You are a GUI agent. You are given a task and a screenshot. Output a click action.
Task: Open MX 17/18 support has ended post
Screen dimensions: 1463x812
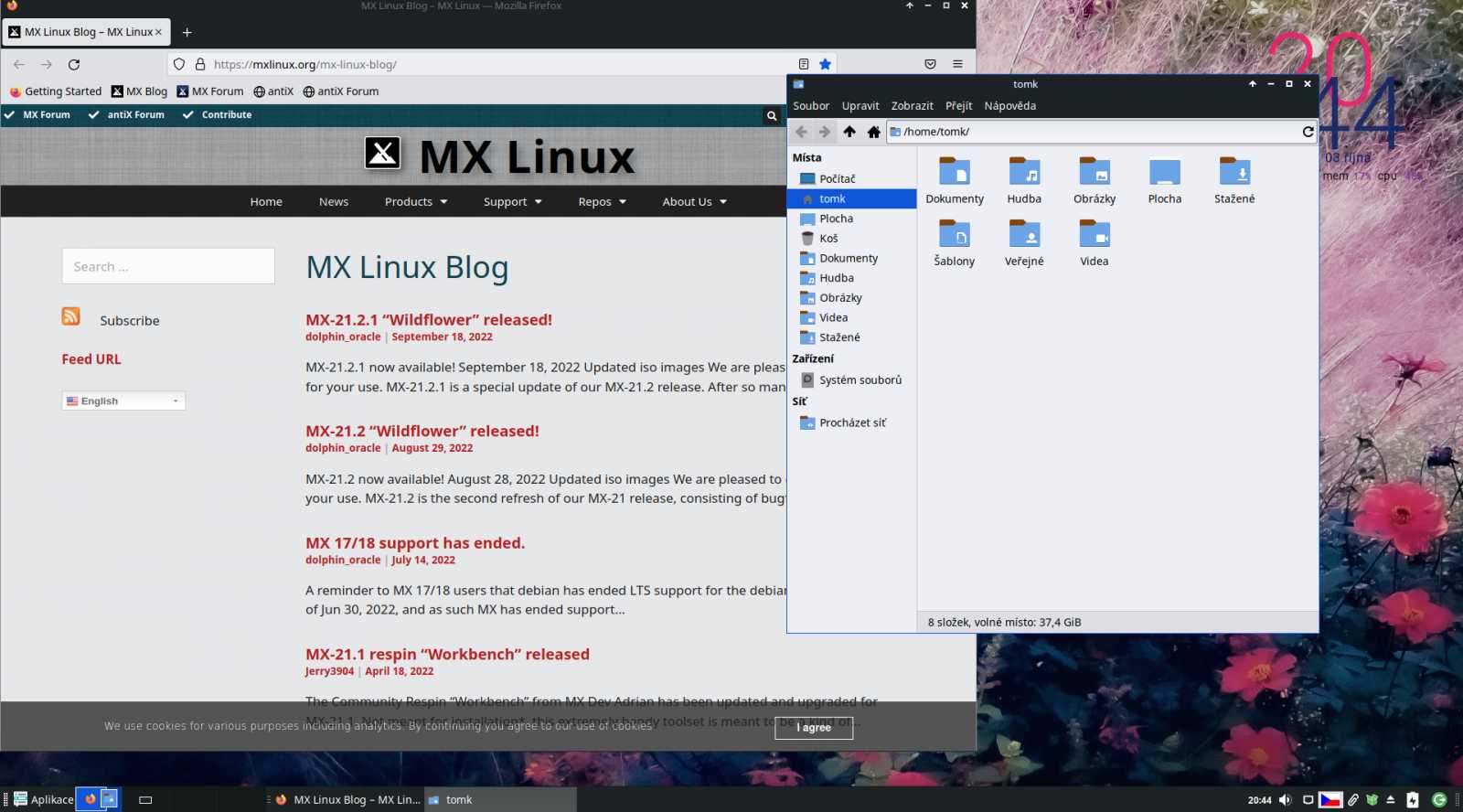[x=415, y=543]
